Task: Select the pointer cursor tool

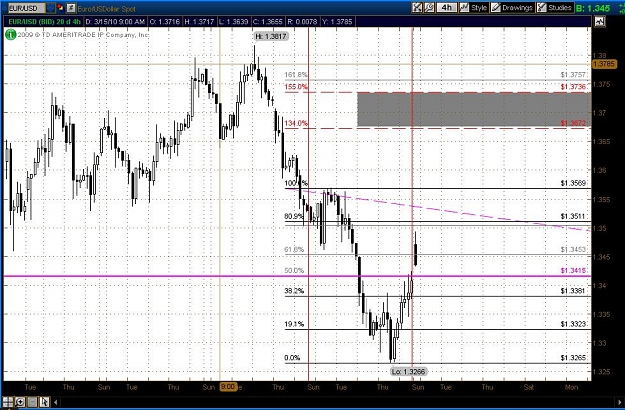Action: coord(44,402)
